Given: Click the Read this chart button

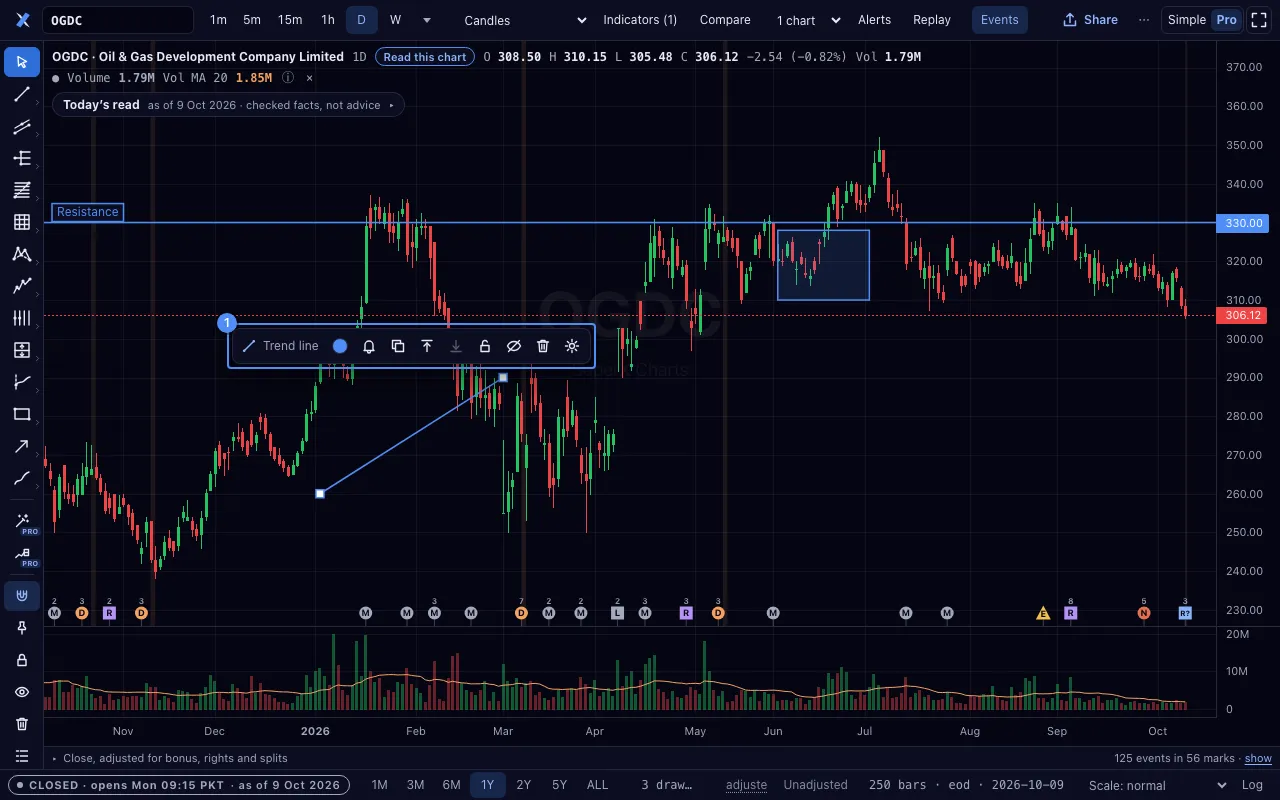Looking at the screenshot, I should [x=425, y=57].
